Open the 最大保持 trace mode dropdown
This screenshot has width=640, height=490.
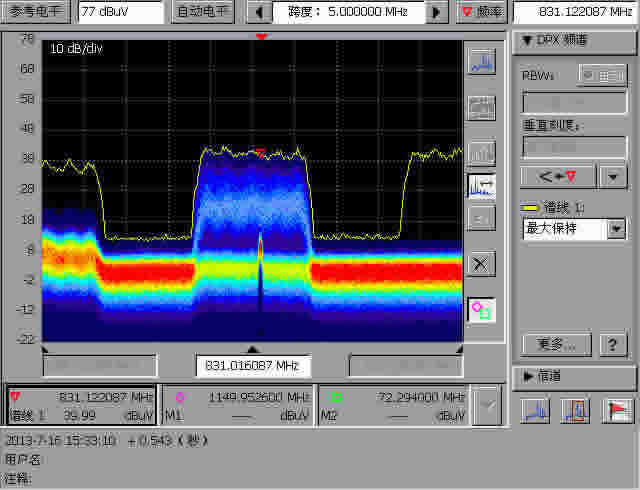616,229
